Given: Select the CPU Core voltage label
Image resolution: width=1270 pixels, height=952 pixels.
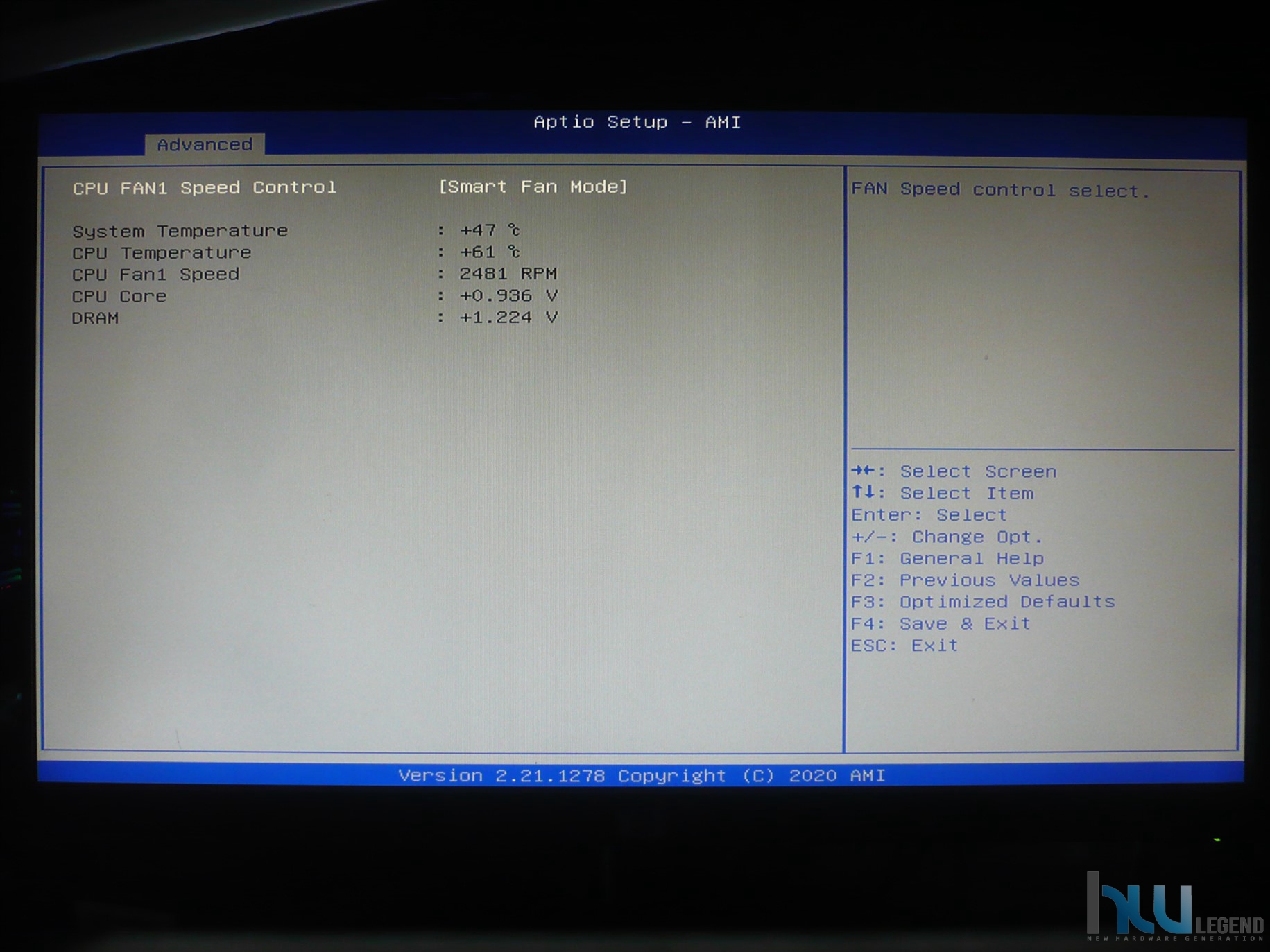Looking at the screenshot, I should coord(119,296).
